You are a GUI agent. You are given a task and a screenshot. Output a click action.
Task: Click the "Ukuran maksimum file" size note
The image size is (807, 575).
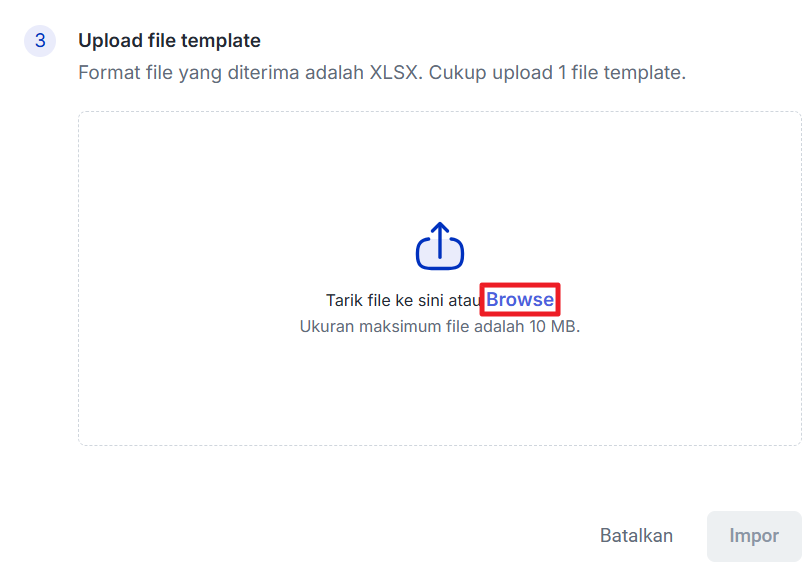click(x=439, y=327)
